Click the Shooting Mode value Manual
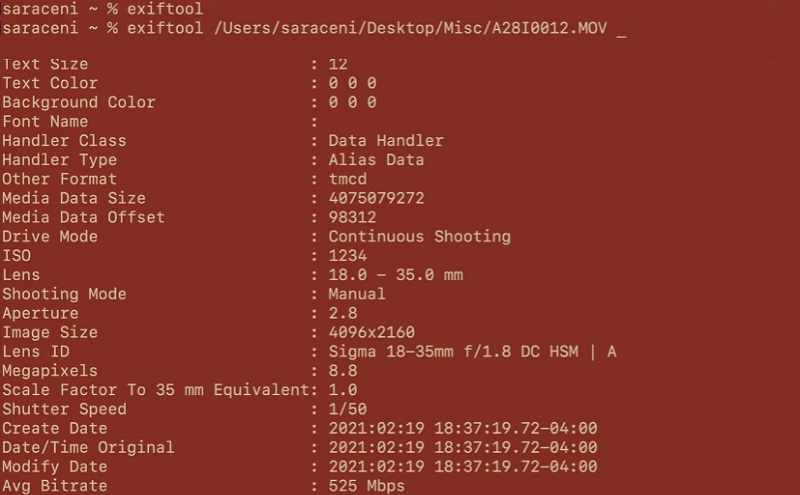The height and width of the screenshot is (495, 800). (x=357, y=294)
